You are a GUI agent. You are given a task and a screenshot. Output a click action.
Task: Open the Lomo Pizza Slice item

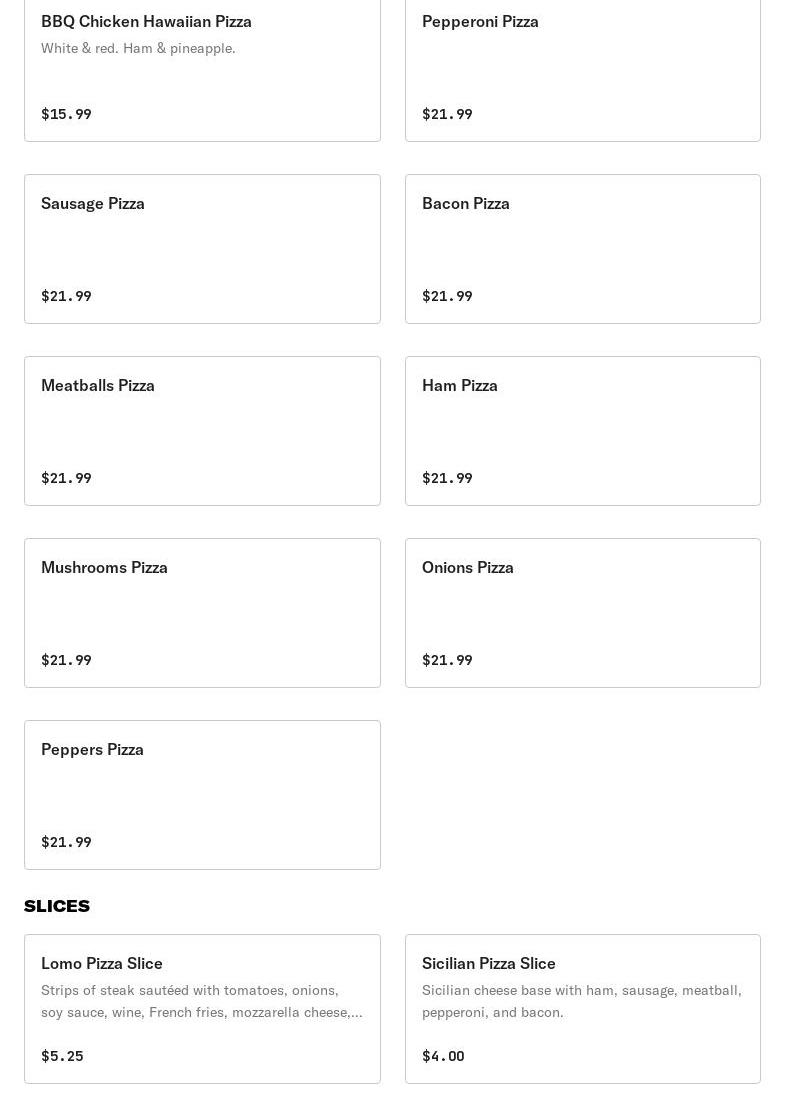(202, 1008)
